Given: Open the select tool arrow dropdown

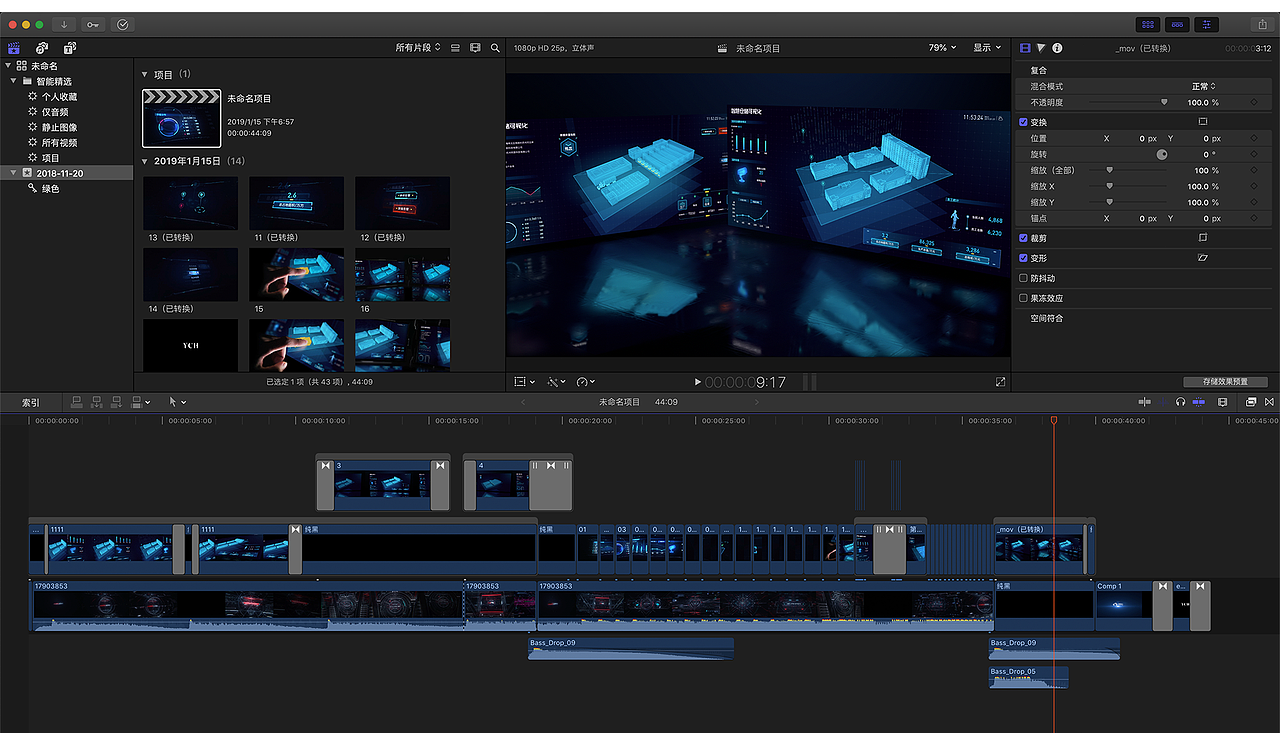Looking at the screenshot, I should click(x=177, y=402).
